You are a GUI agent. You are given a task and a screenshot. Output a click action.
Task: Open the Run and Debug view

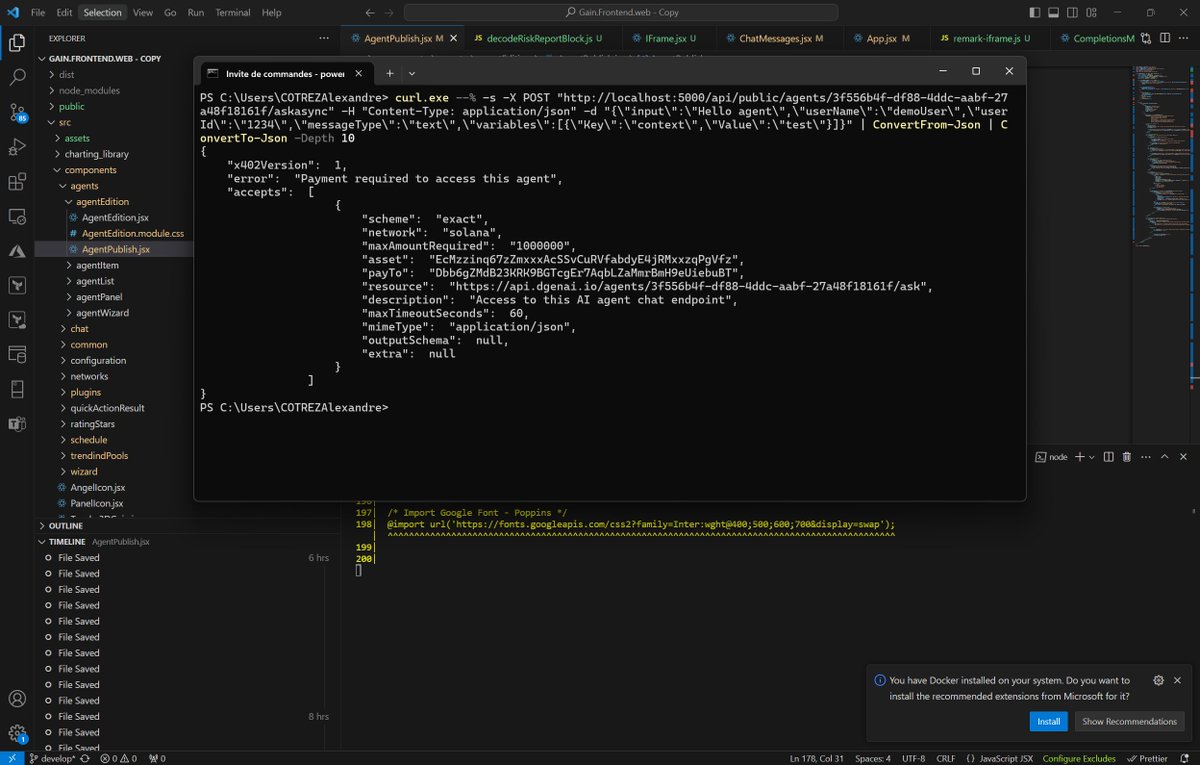(x=17, y=147)
